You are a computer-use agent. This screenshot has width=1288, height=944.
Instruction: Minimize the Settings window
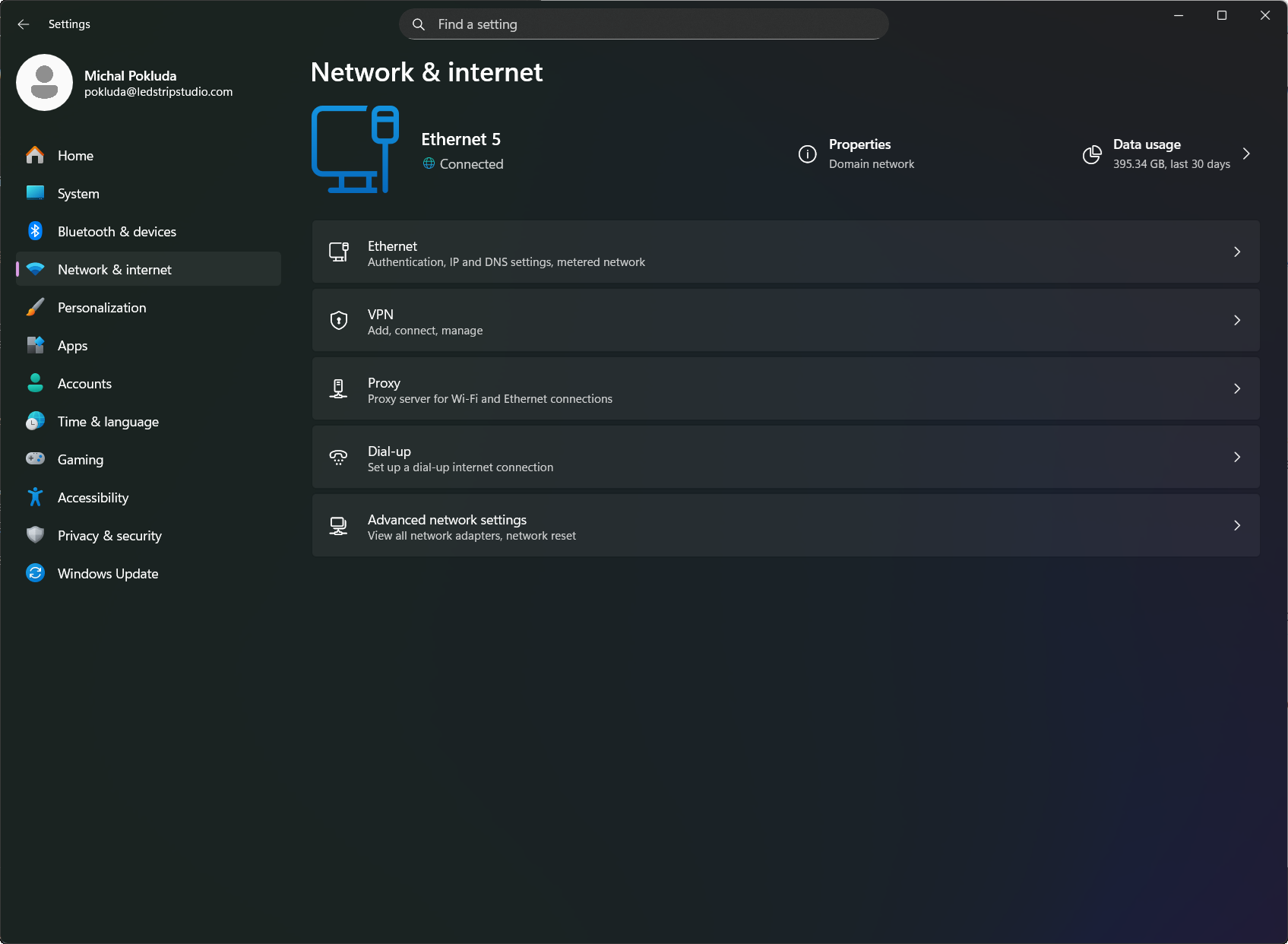1179,15
